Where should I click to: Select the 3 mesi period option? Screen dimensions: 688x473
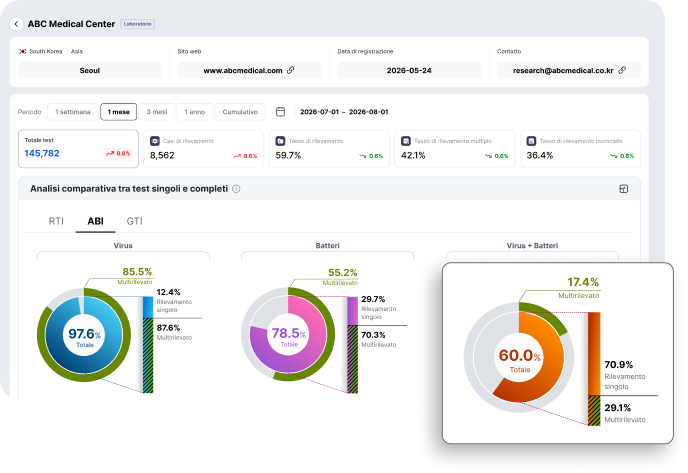click(157, 112)
